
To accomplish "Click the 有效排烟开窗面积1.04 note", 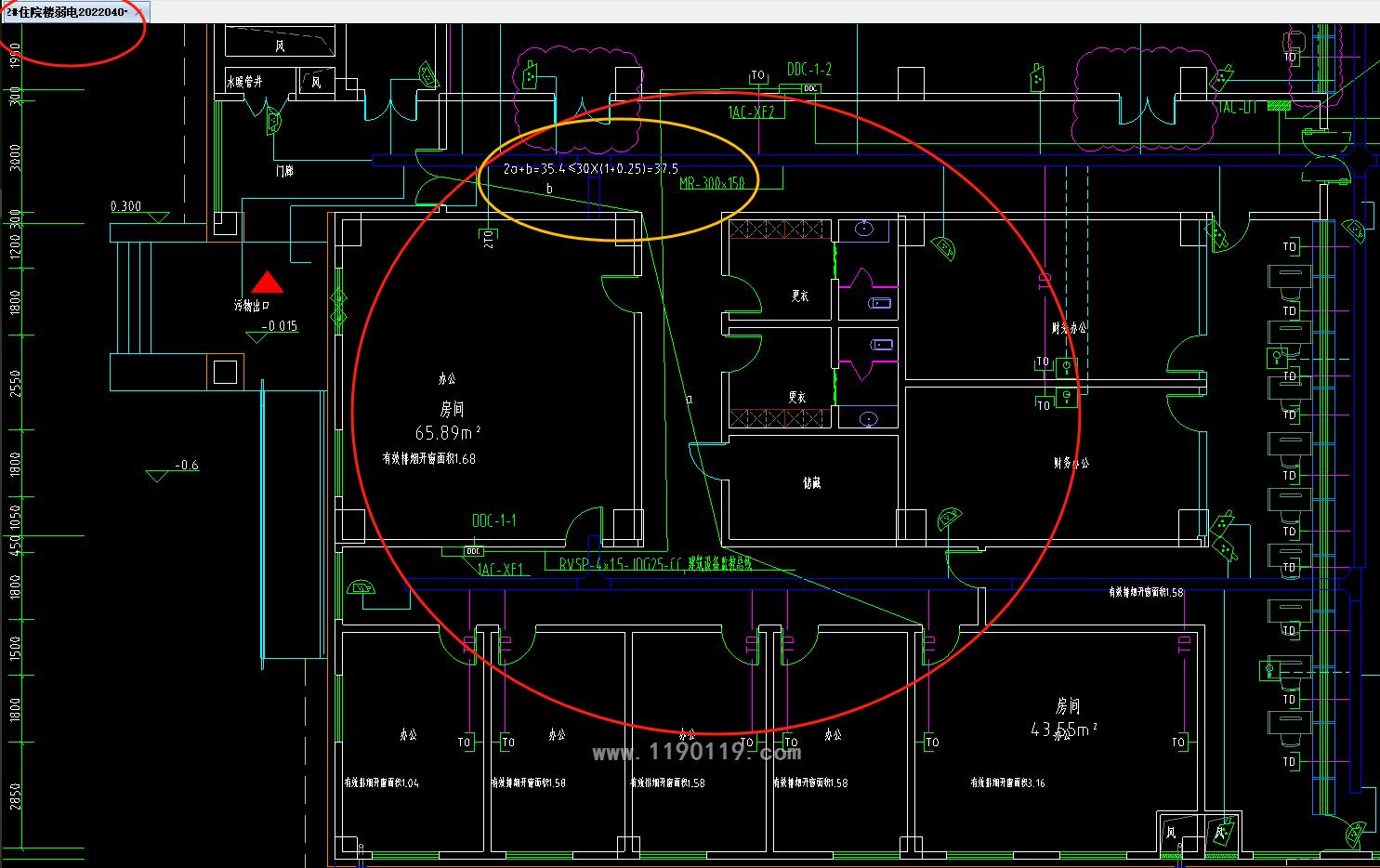I will (382, 783).
